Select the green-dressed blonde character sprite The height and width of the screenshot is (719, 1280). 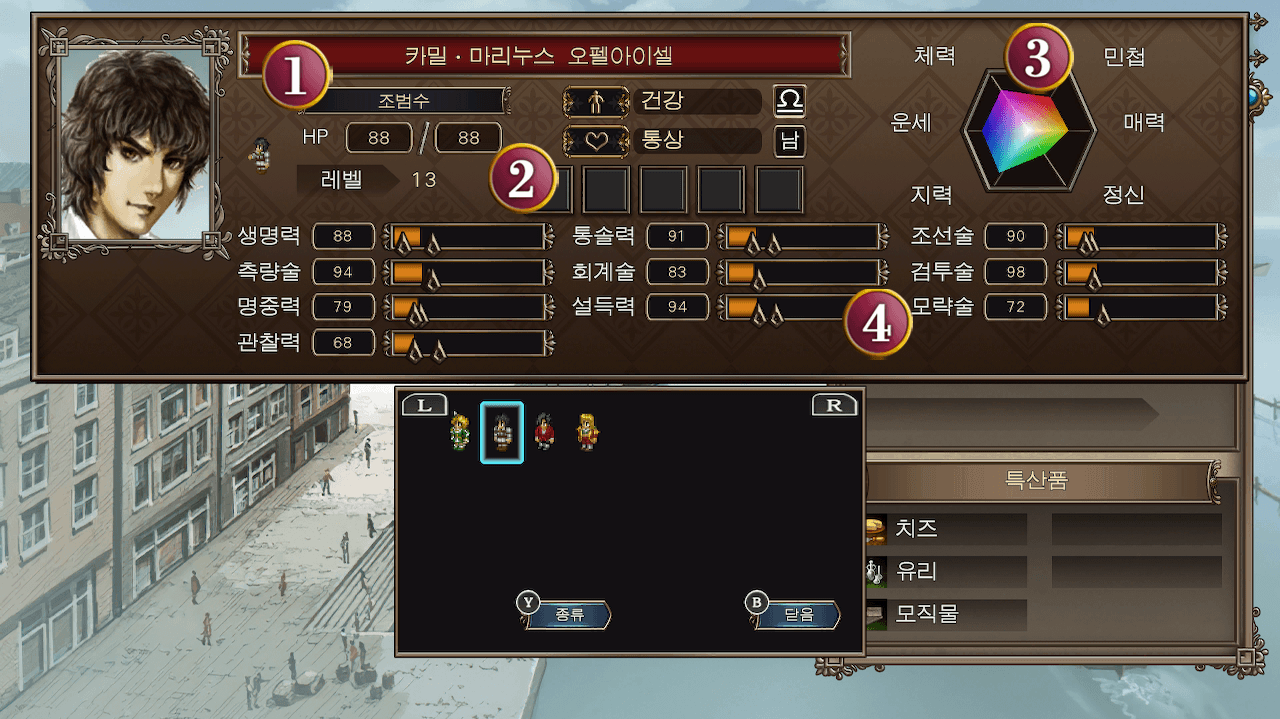[x=460, y=432]
